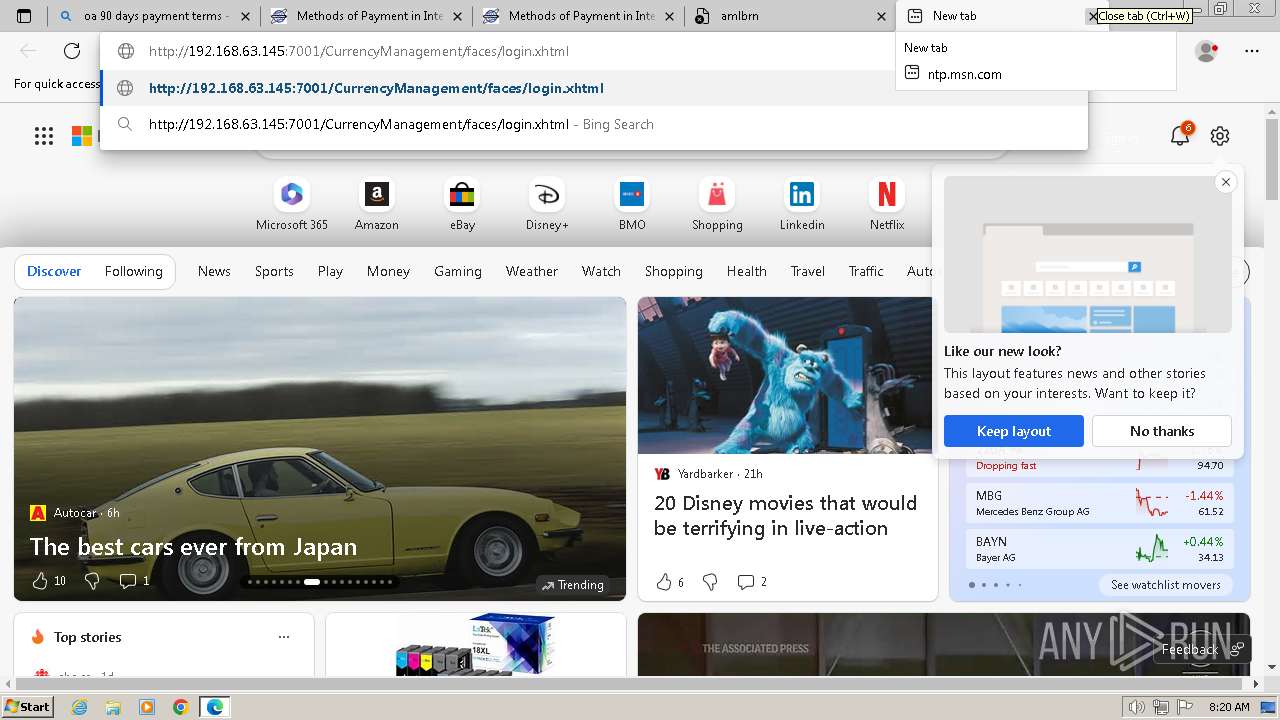Open Linkedin quick link
This screenshot has width=1280, height=720.
[802, 205]
